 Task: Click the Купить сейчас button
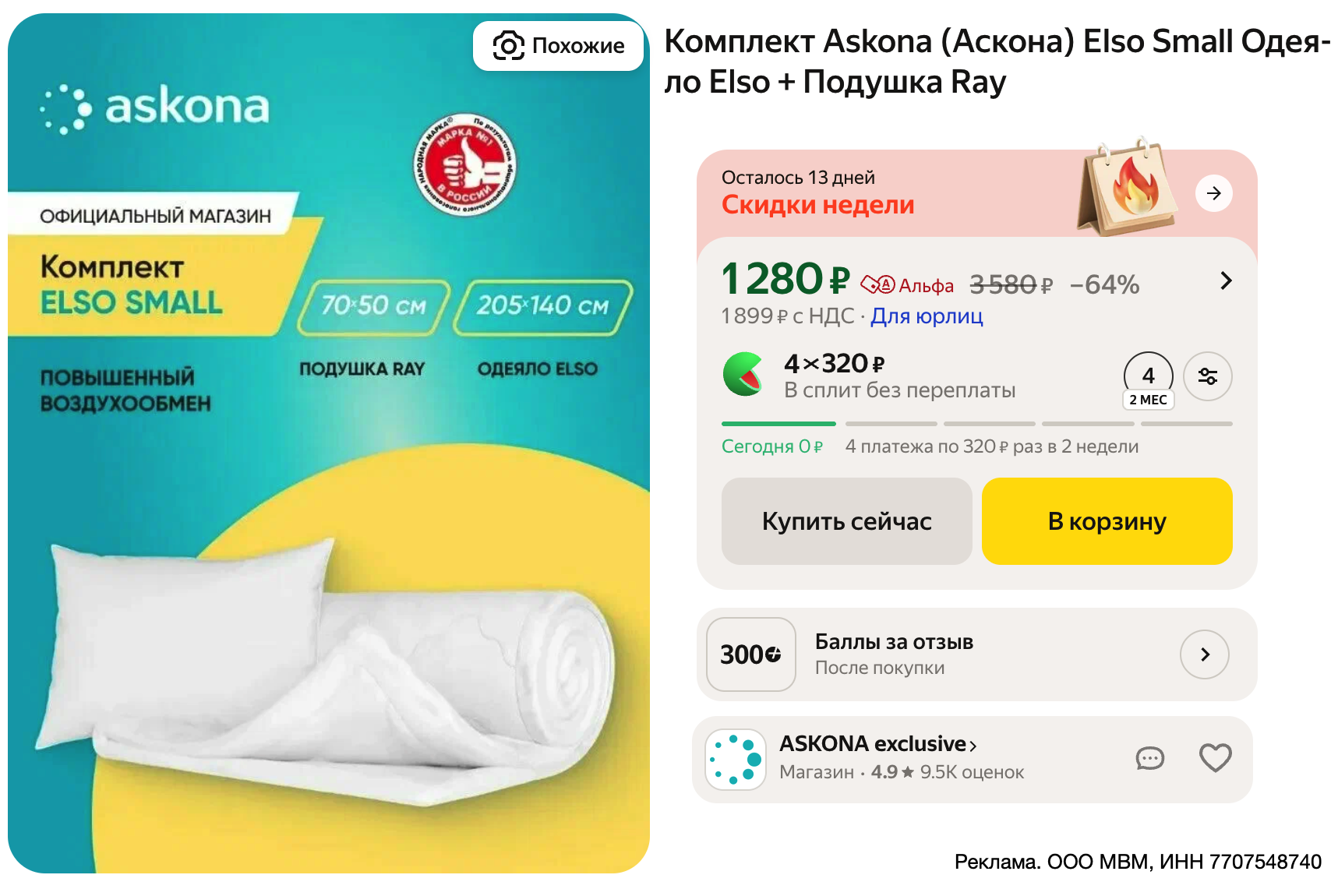[x=846, y=521]
